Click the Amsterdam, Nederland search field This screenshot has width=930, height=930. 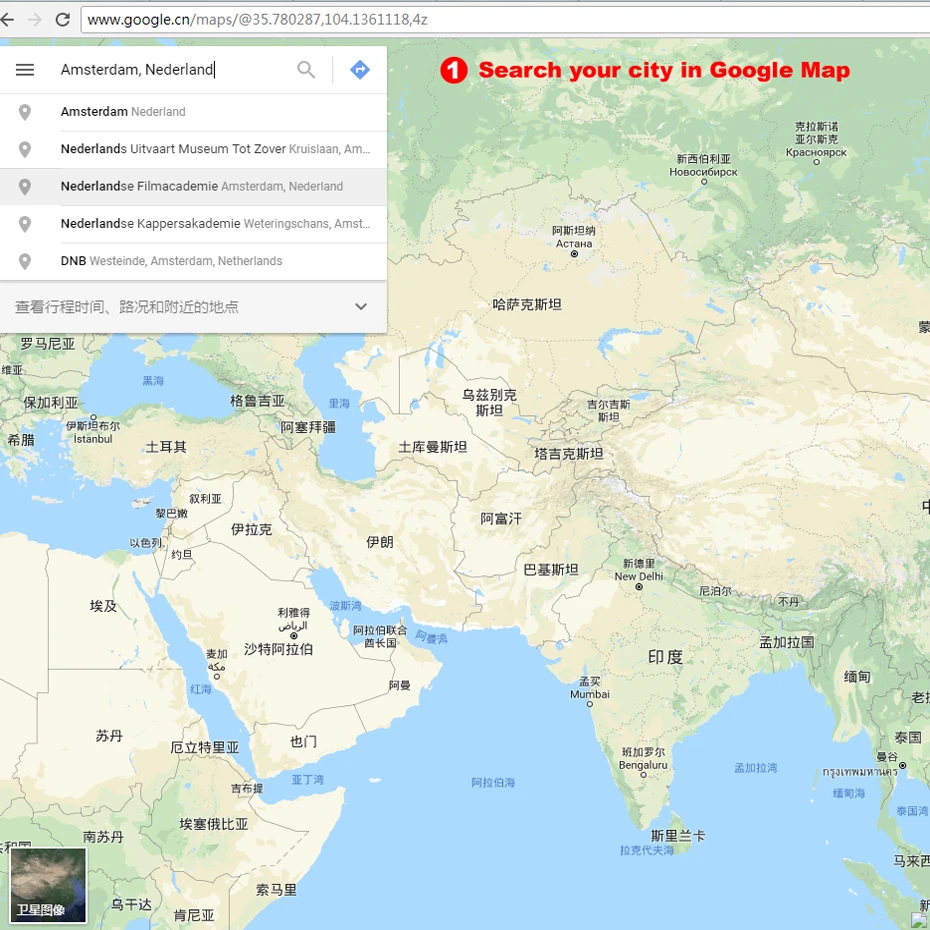(172, 70)
